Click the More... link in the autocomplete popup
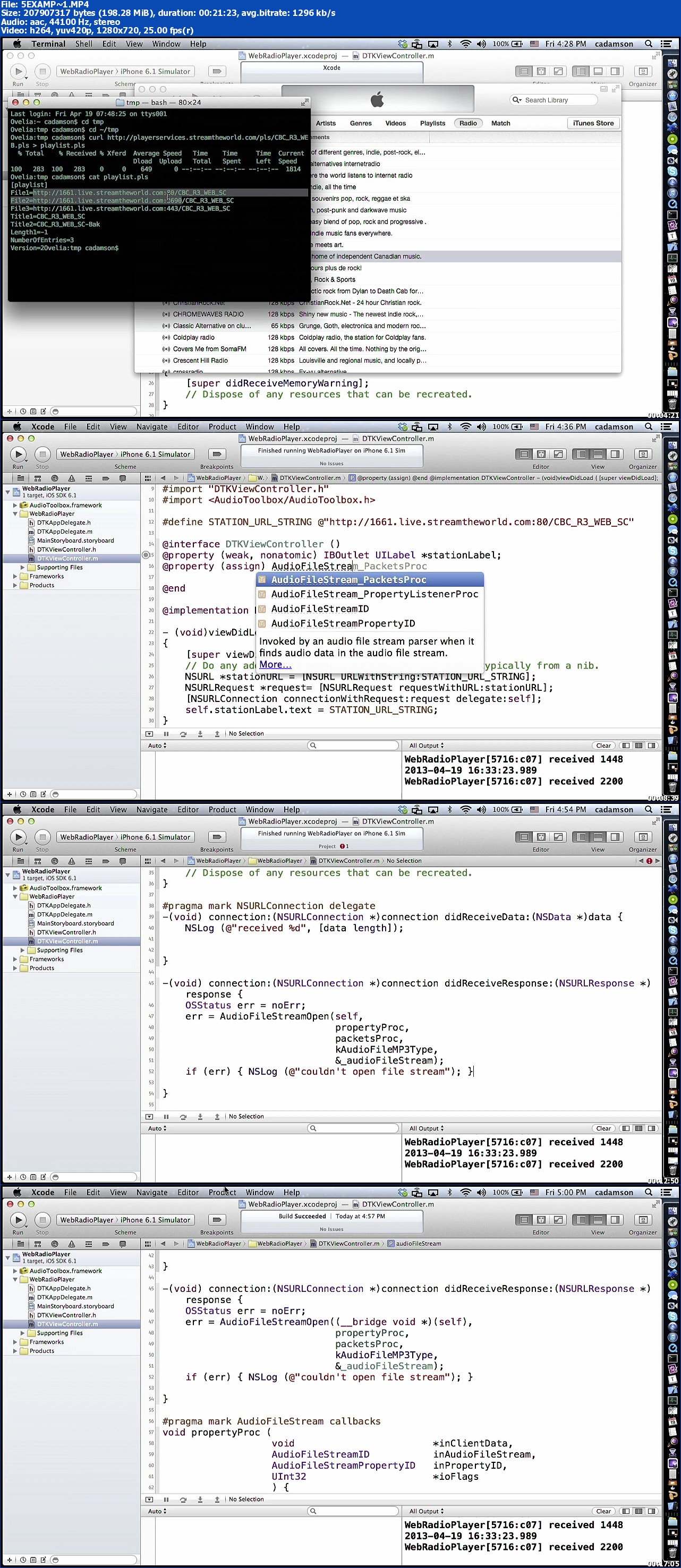681x1568 pixels. tap(275, 665)
